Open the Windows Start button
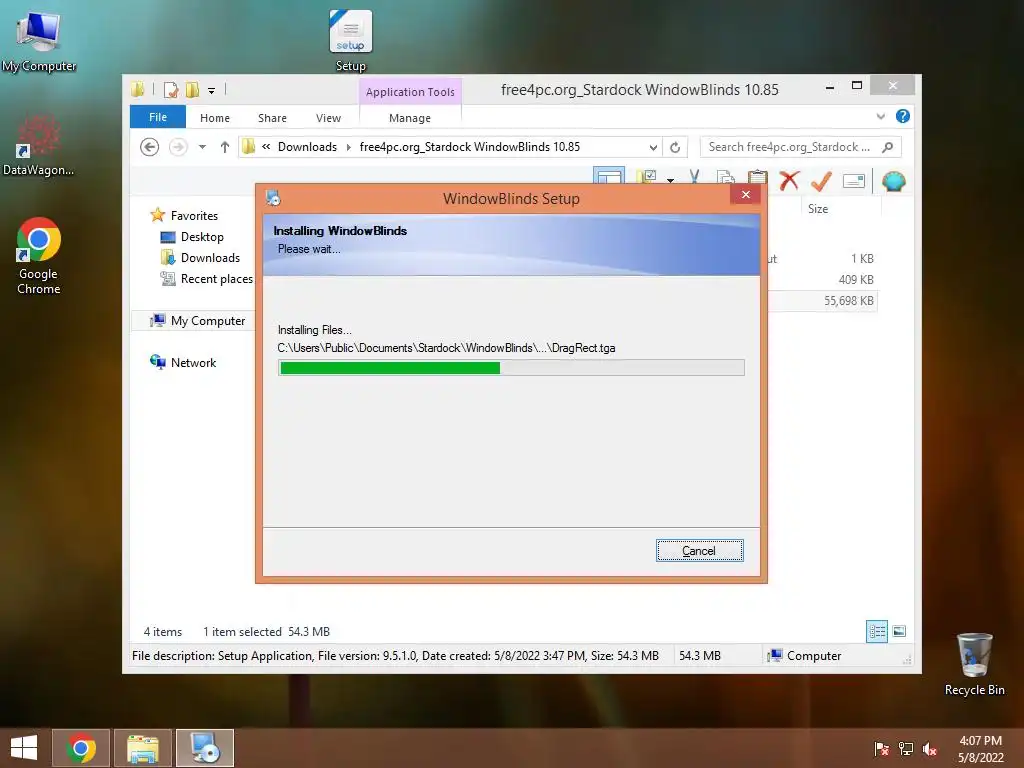 point(24,748)
